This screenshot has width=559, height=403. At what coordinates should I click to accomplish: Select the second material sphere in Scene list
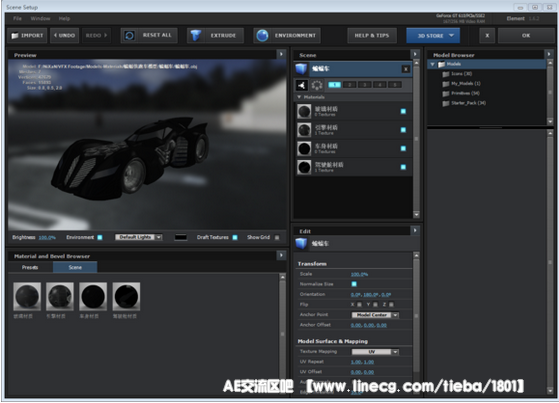(304, 130)
